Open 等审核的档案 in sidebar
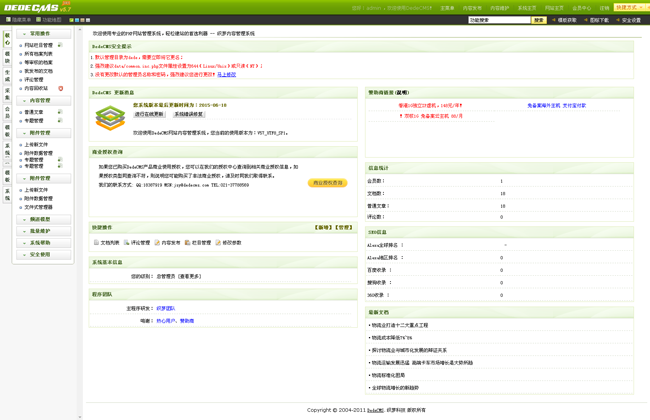The width and height of the screenshot is (650, 420). point(38,63)
